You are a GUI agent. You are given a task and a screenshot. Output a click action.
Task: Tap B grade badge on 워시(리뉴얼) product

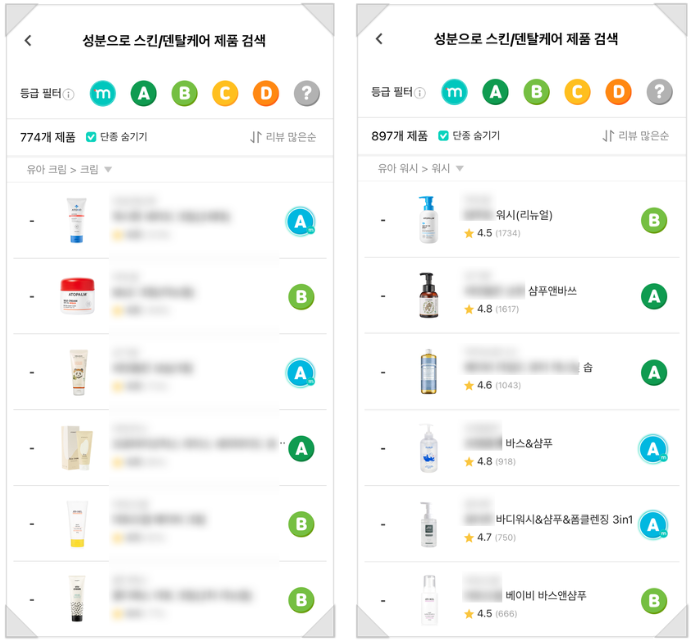pos(653,220)
